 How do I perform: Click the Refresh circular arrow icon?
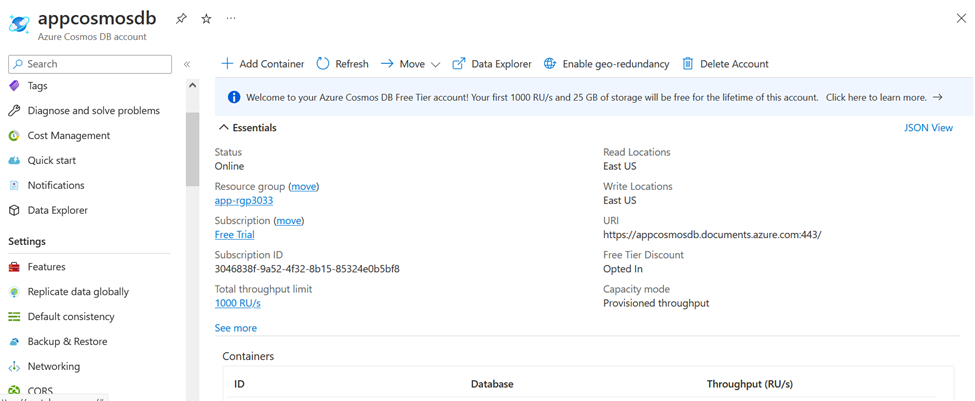[x=322, y=63]
